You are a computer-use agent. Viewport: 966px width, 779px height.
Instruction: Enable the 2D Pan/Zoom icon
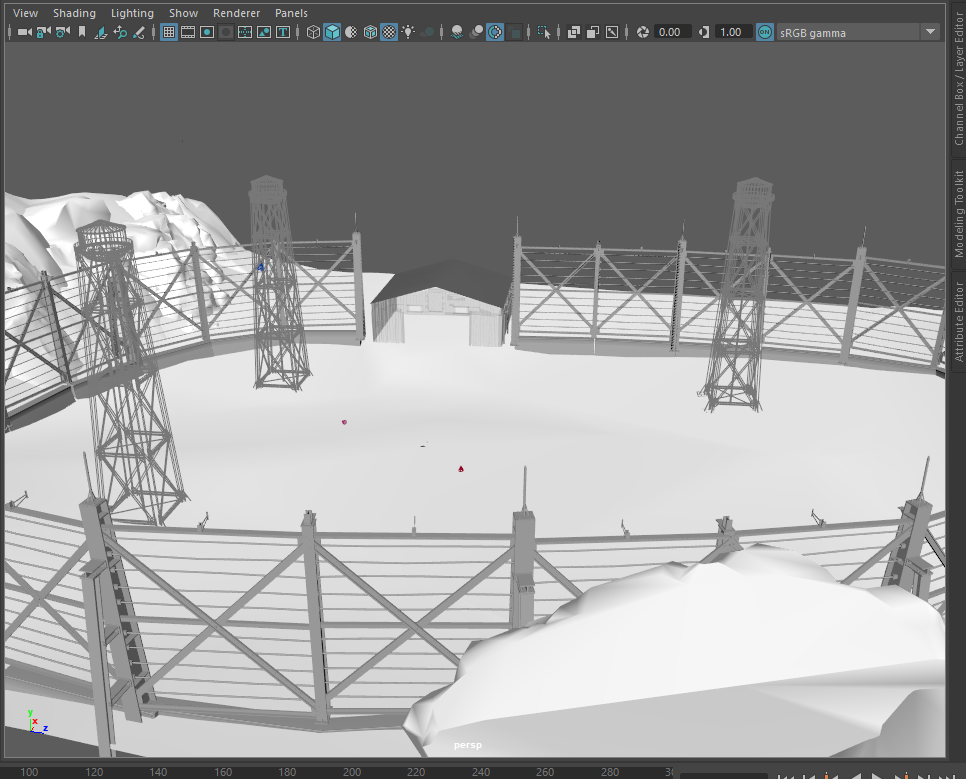tap(120, 32)
